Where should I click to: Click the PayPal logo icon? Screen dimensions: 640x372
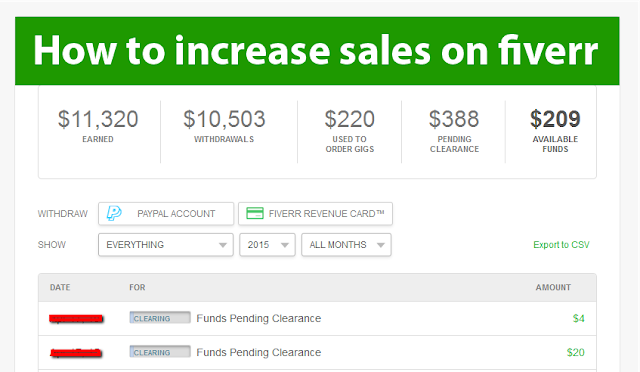pos(114,213)
